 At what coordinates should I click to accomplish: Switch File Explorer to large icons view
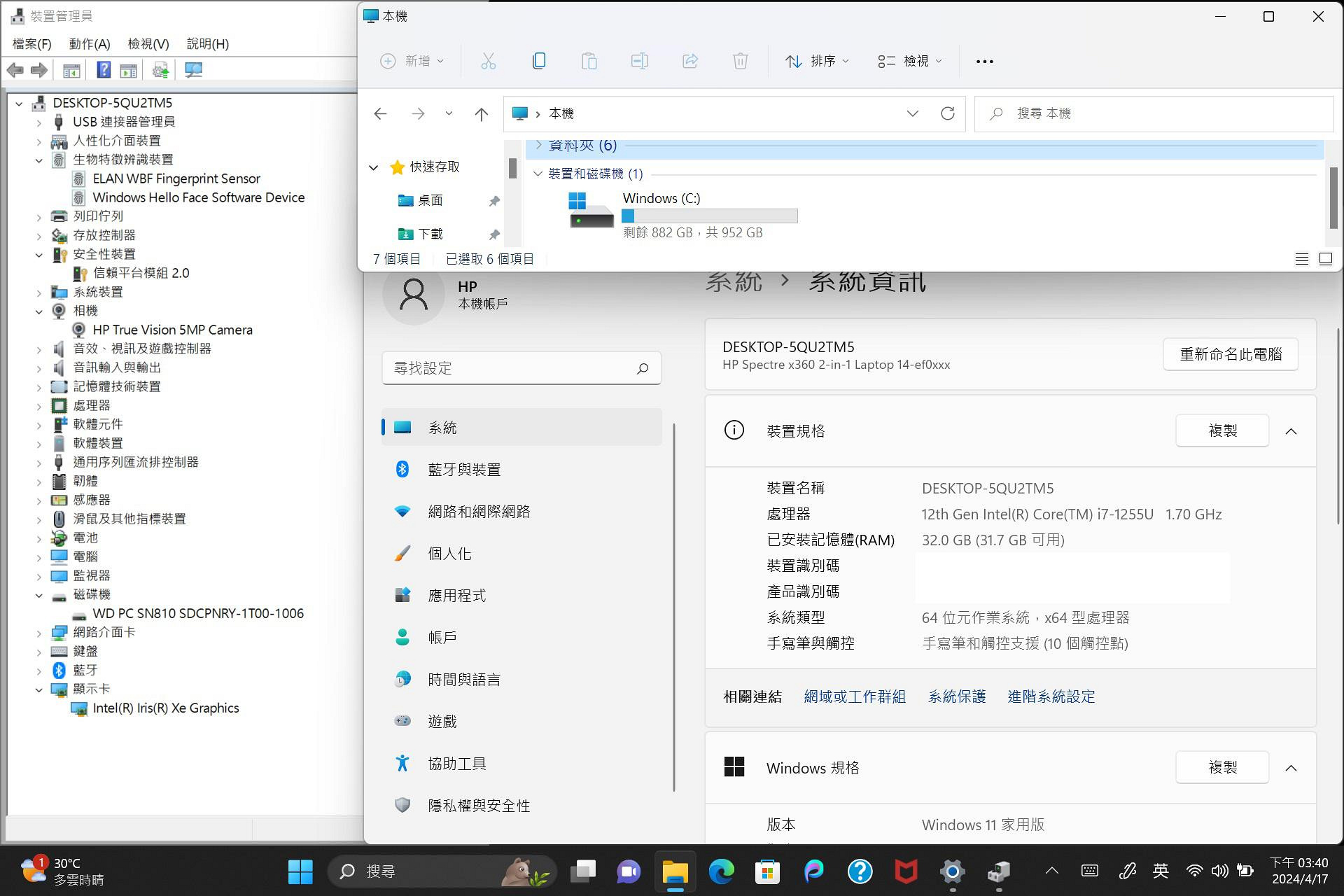(x=1326, y=260)
